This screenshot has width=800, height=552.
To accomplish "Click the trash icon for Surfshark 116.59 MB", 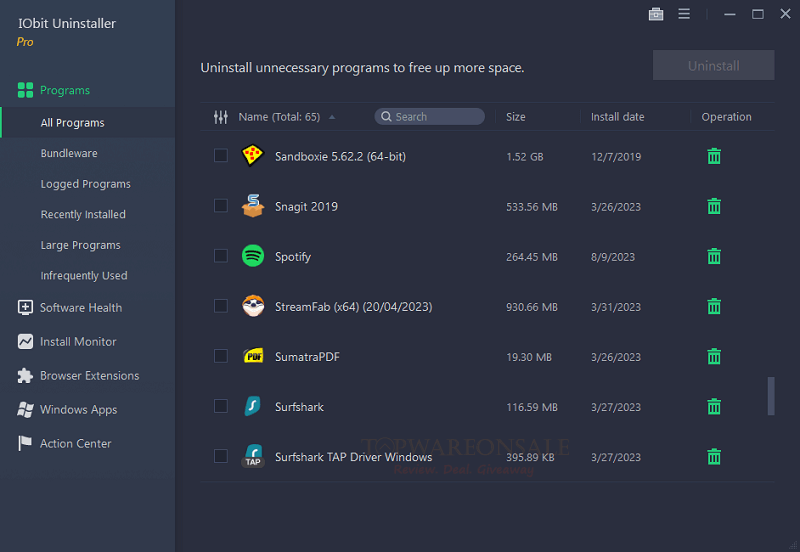I will [x=714, y=406].
